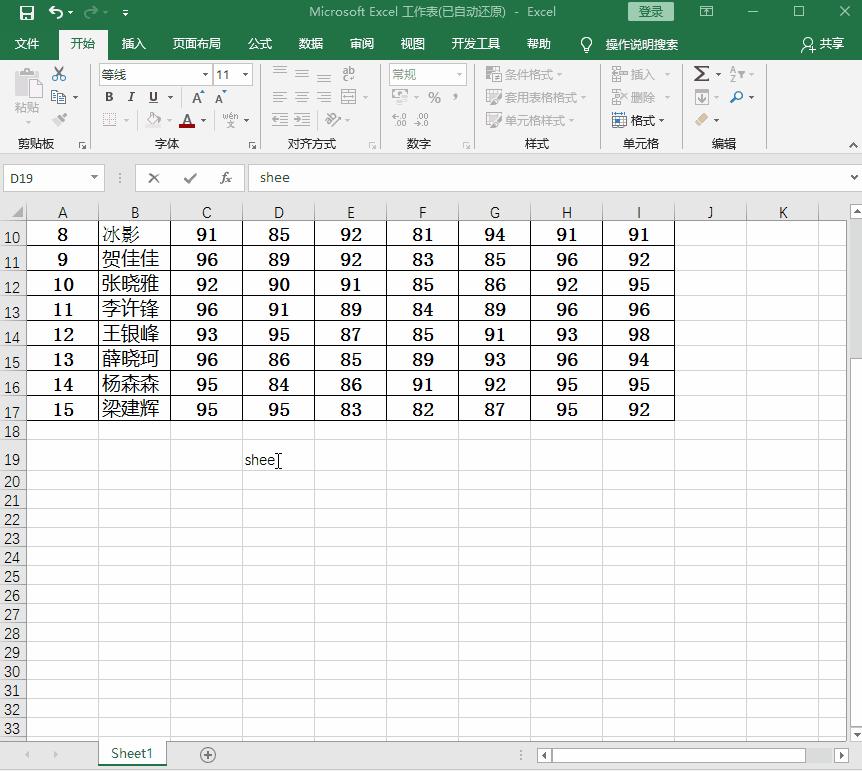Click the Cut scissors icon

[x=59, y=74]
